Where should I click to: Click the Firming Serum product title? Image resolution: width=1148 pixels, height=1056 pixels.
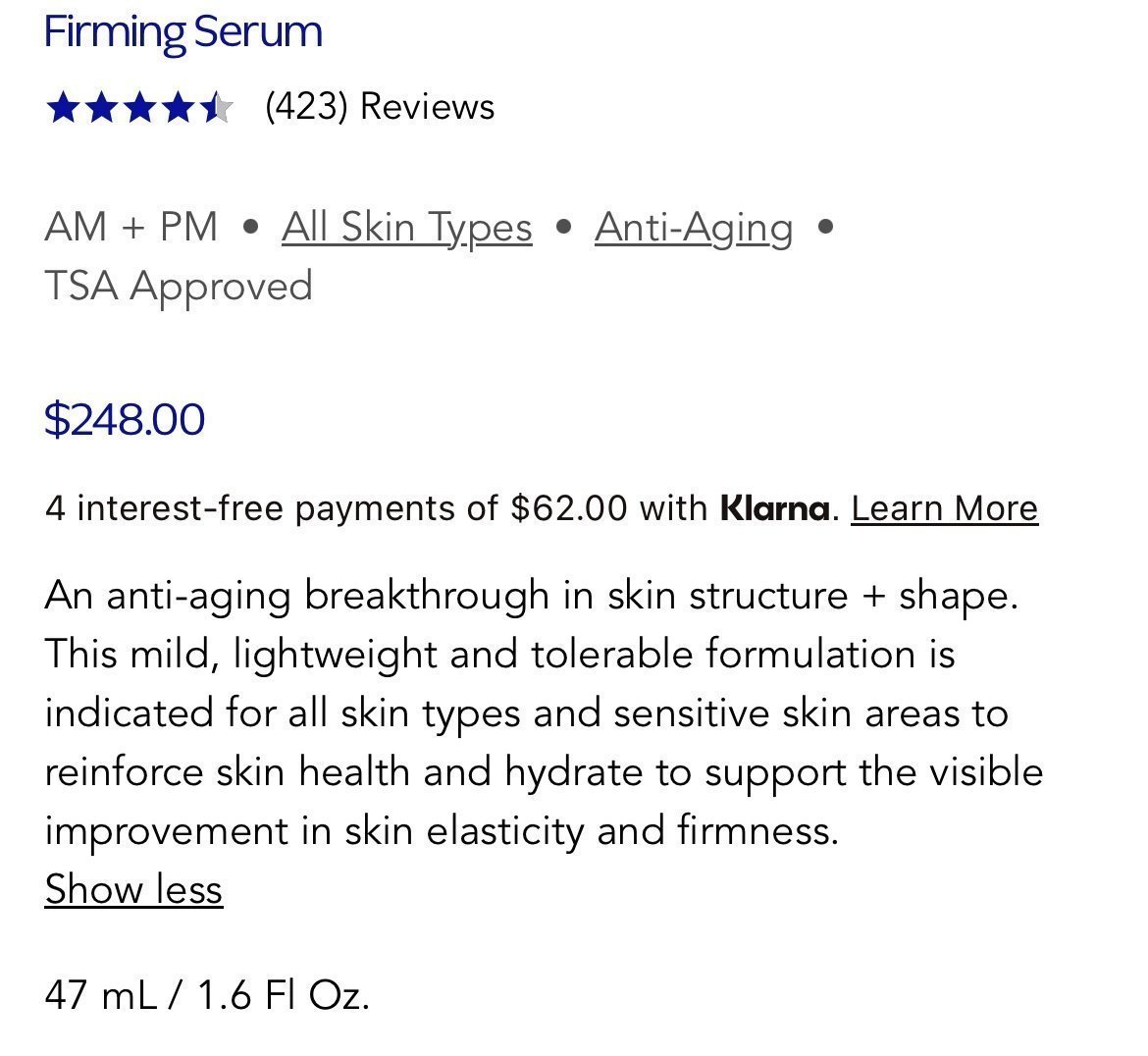[x=183, y=32]
